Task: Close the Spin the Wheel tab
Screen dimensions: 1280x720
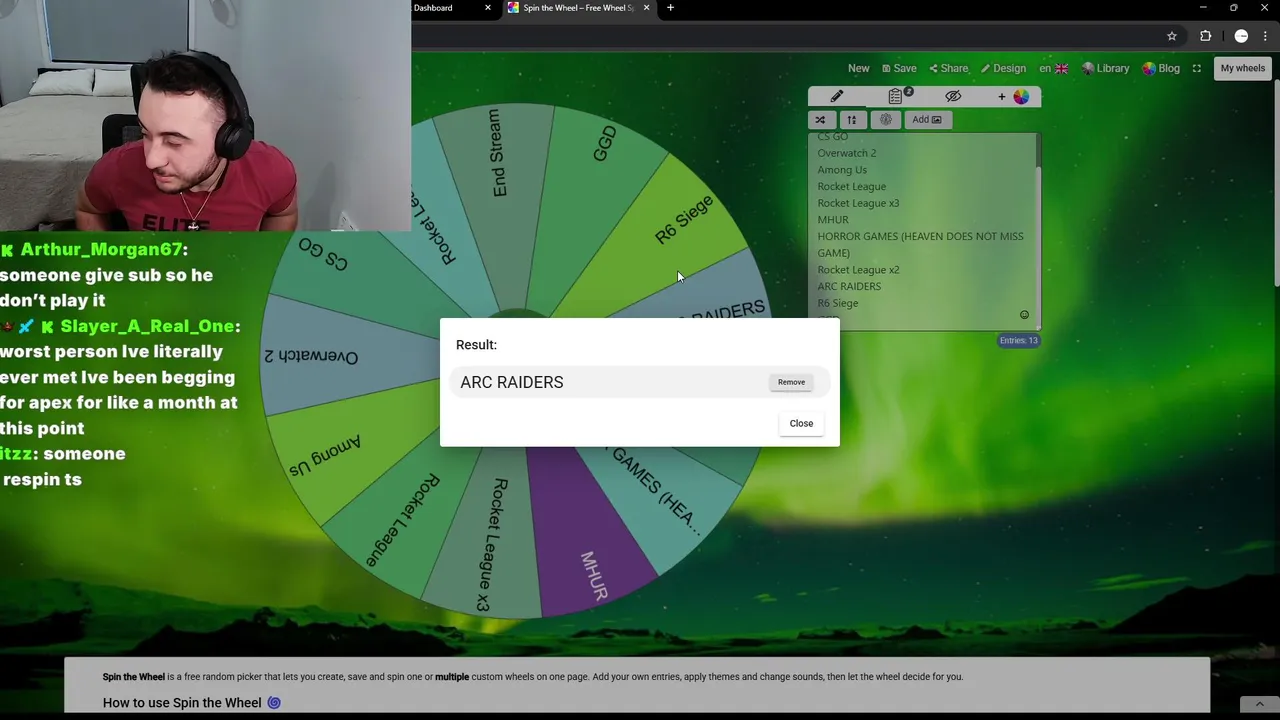Action: click(646, 8)
